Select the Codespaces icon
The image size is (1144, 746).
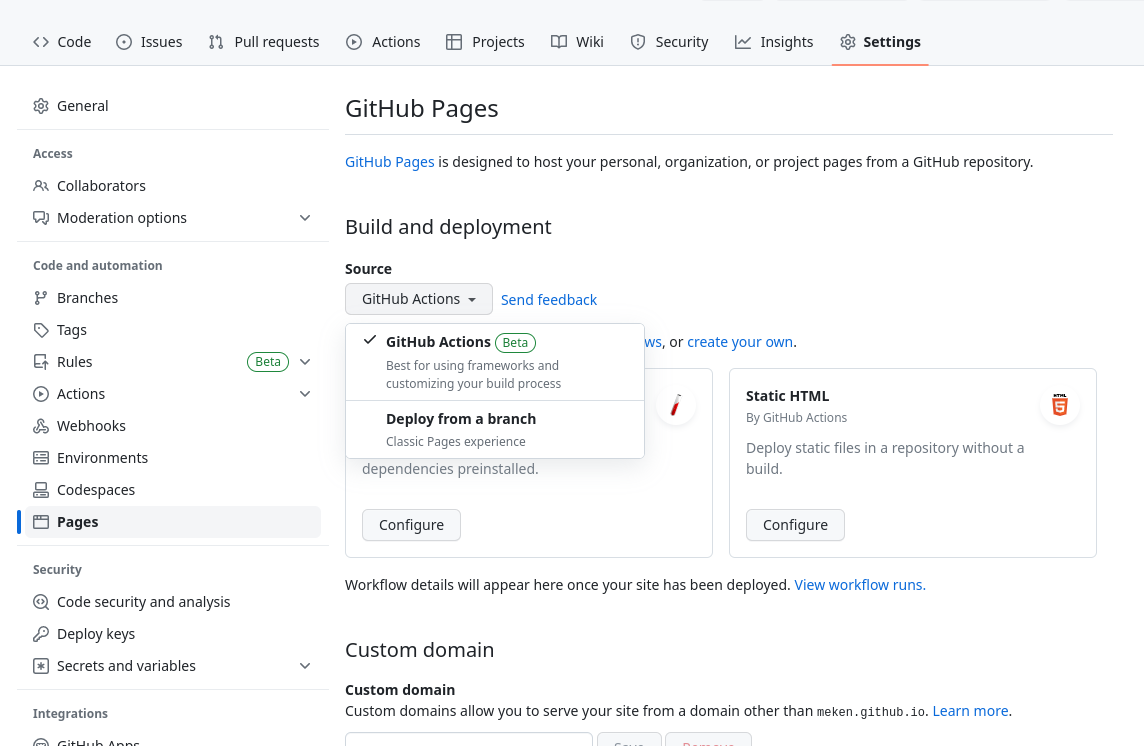click(x=43, y=489)
